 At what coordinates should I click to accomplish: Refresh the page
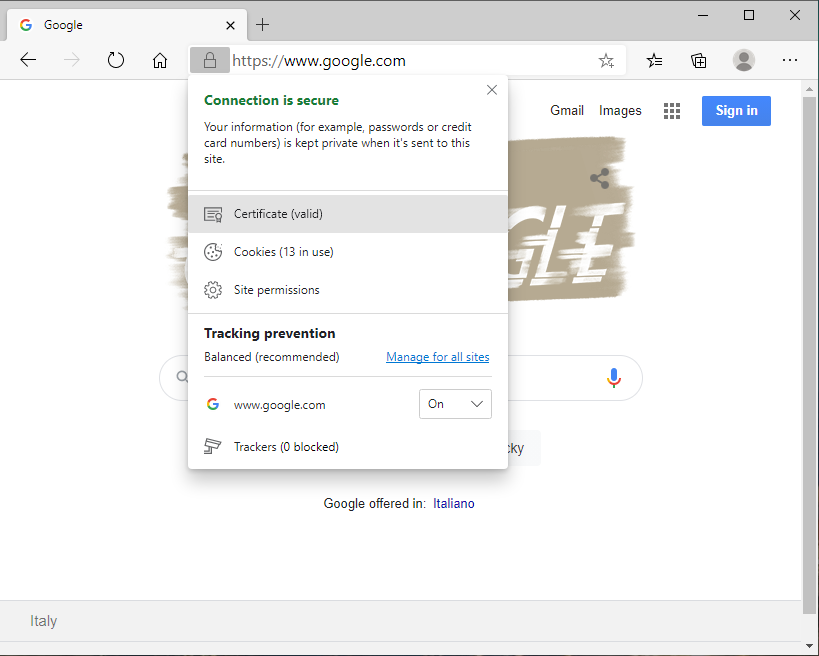(x=115, y=60)
